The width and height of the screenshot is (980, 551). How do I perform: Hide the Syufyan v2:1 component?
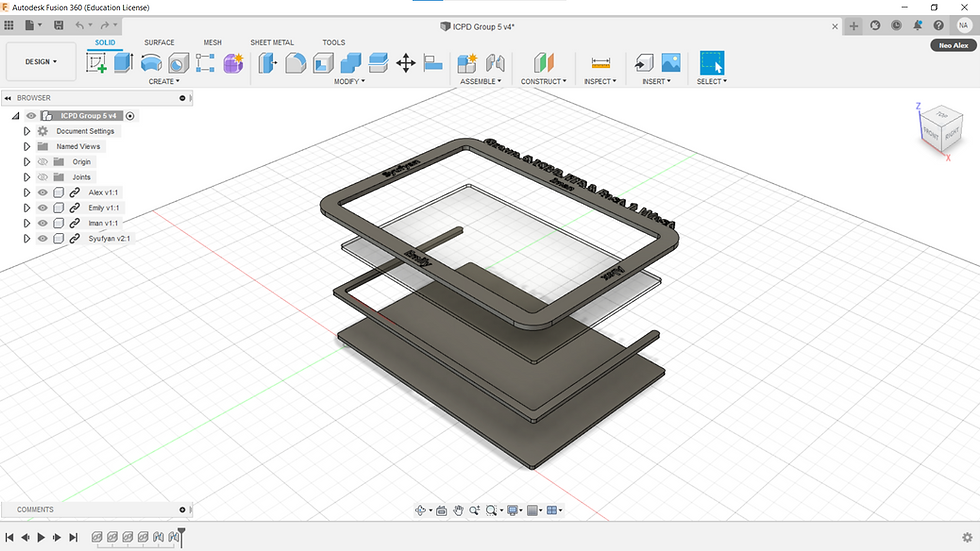[x=42, y=238]
